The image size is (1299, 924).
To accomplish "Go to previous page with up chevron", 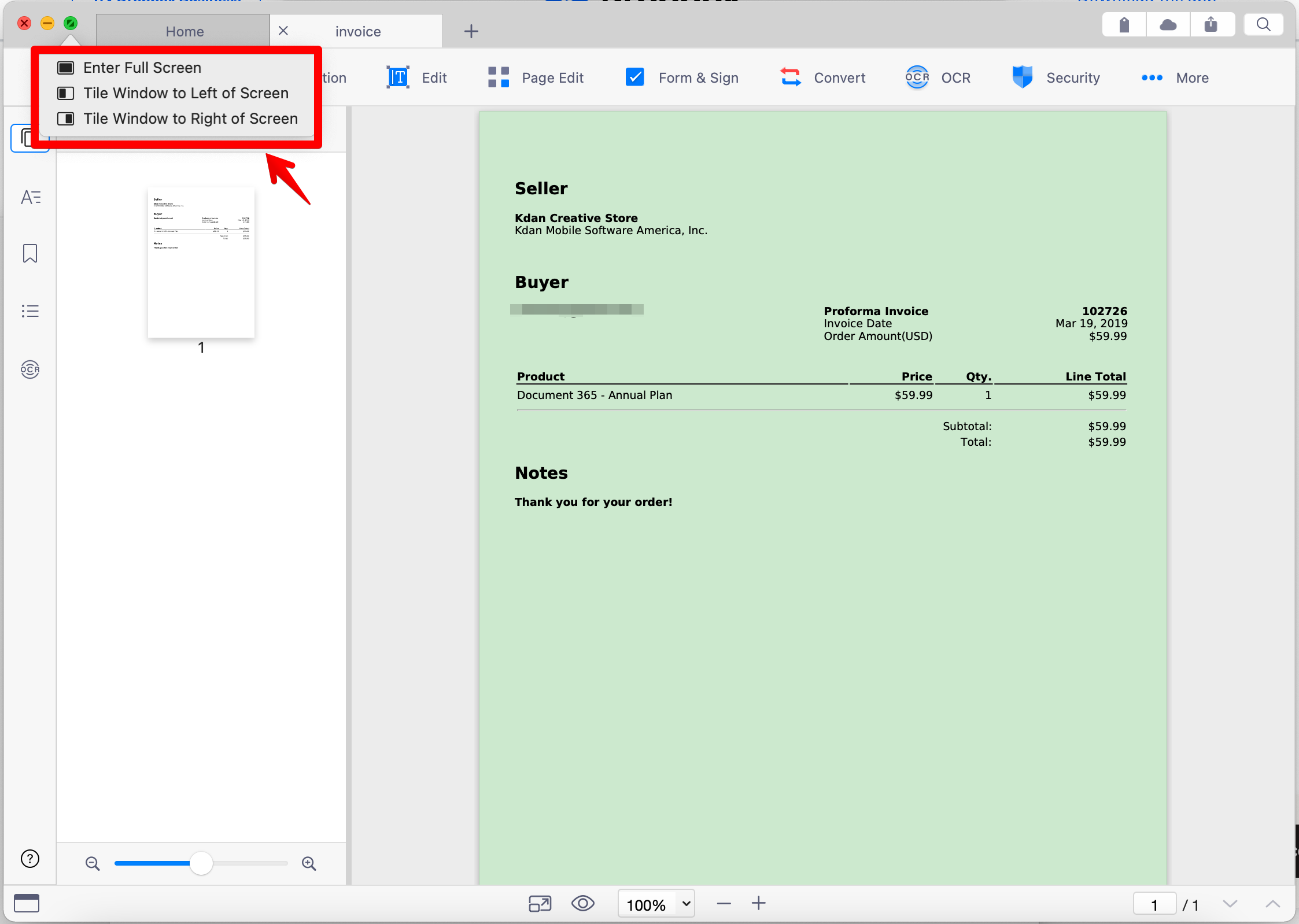I will pyautogui.click(x=1273, y=904).
